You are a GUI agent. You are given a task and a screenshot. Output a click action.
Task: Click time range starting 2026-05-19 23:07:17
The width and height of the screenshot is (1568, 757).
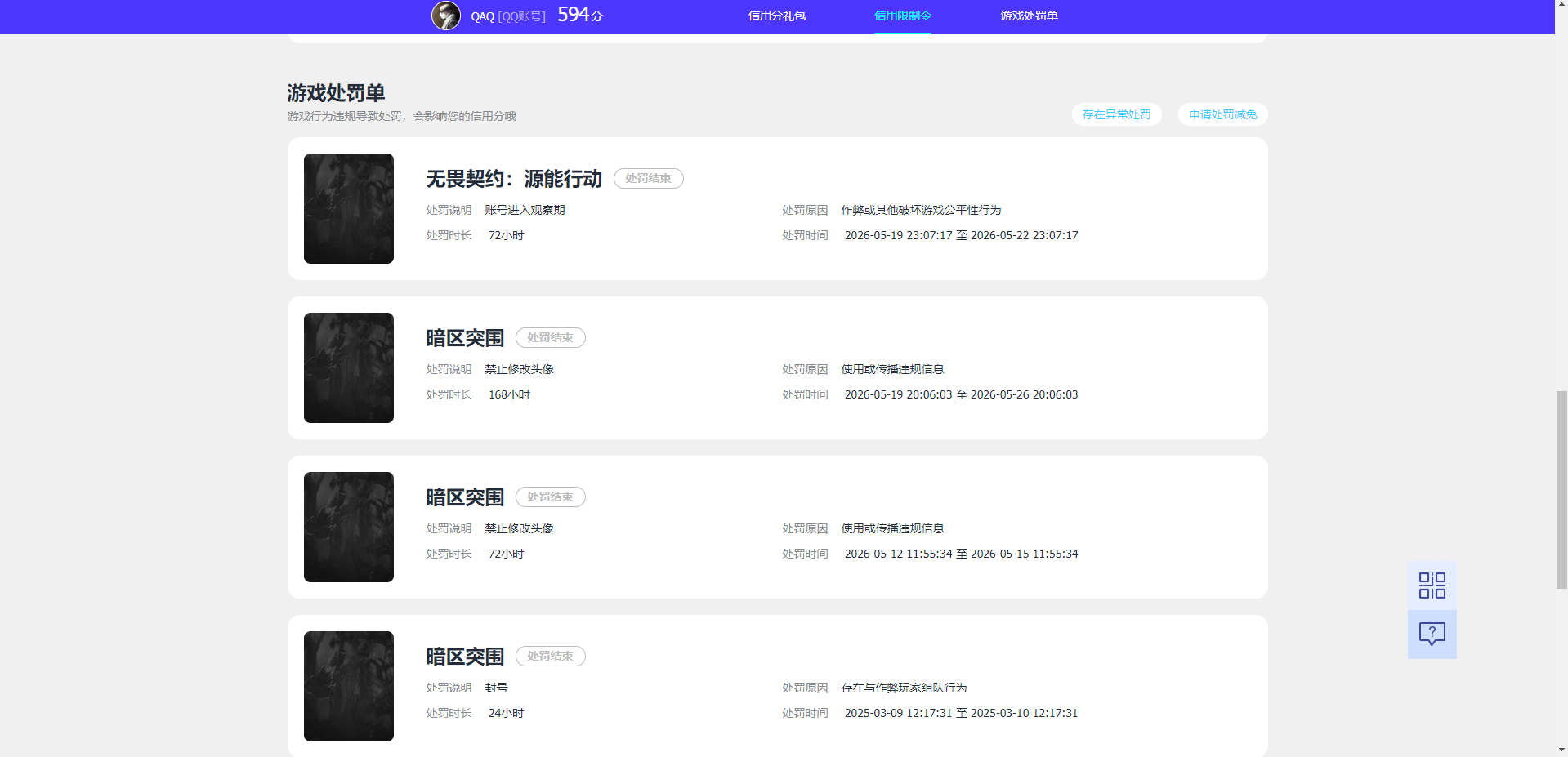961,235
